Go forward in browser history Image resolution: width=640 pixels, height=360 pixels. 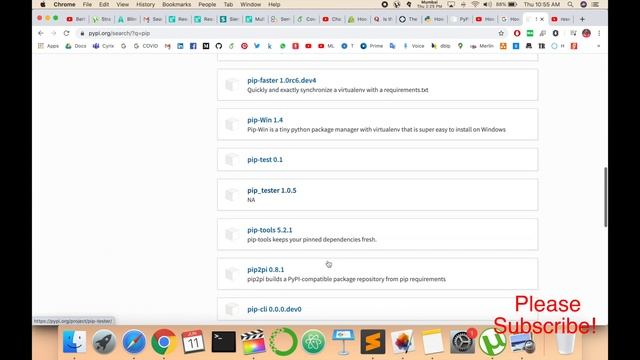click(x=53, y=33)
